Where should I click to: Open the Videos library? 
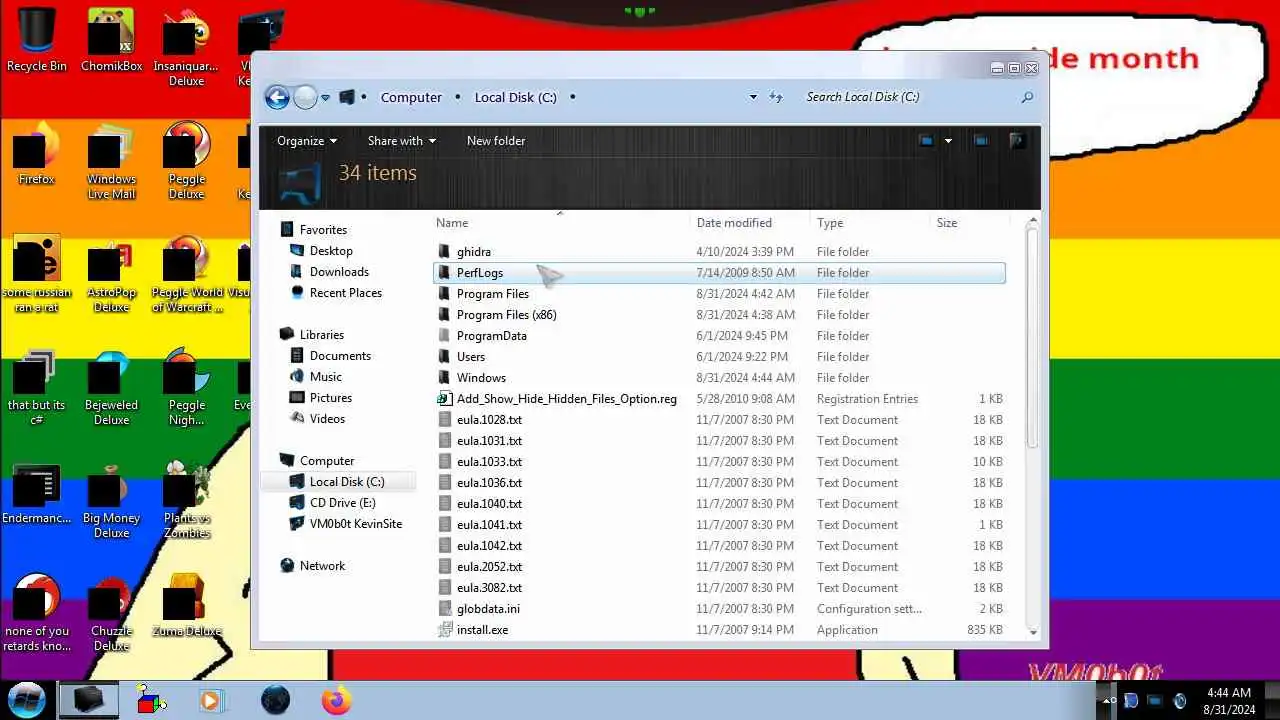pos(318,419)
